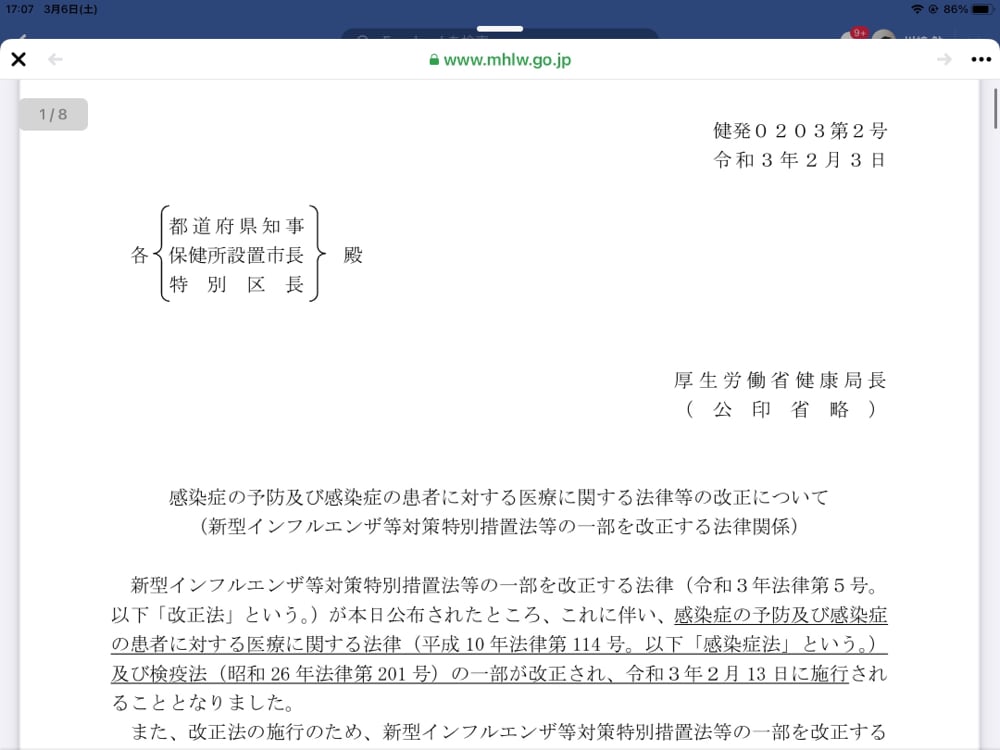Screen dimensions: 1000x750
Task: Select the text （公印省略）
Action: 780,409
